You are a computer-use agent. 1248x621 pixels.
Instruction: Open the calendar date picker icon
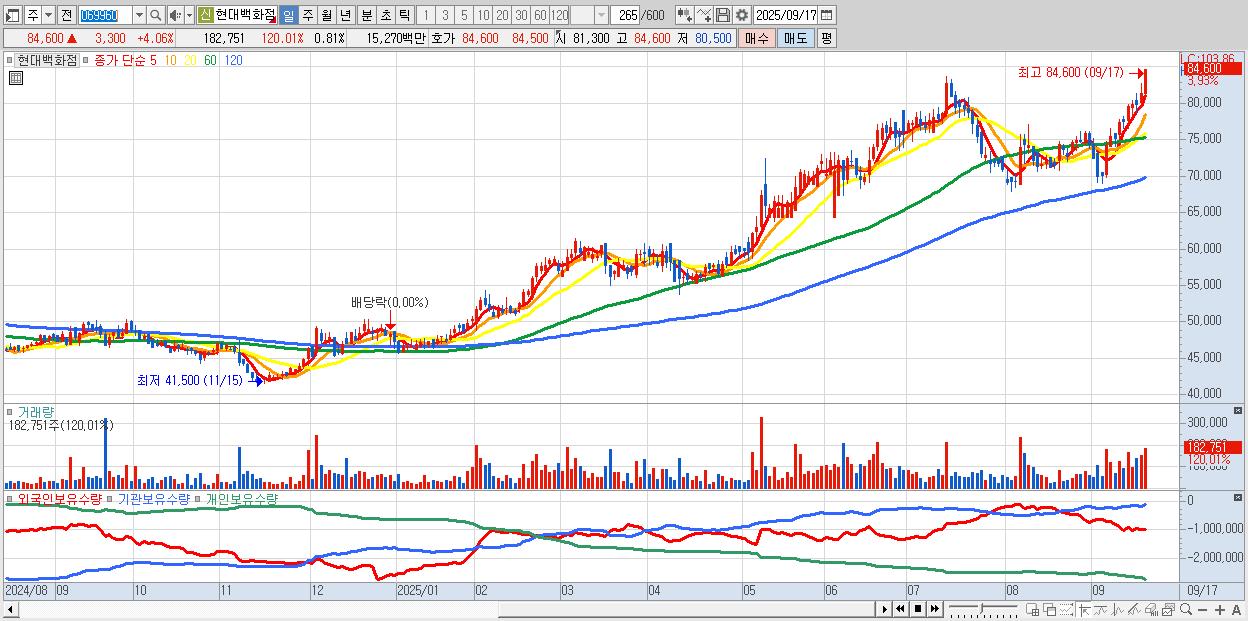point(827,15)
